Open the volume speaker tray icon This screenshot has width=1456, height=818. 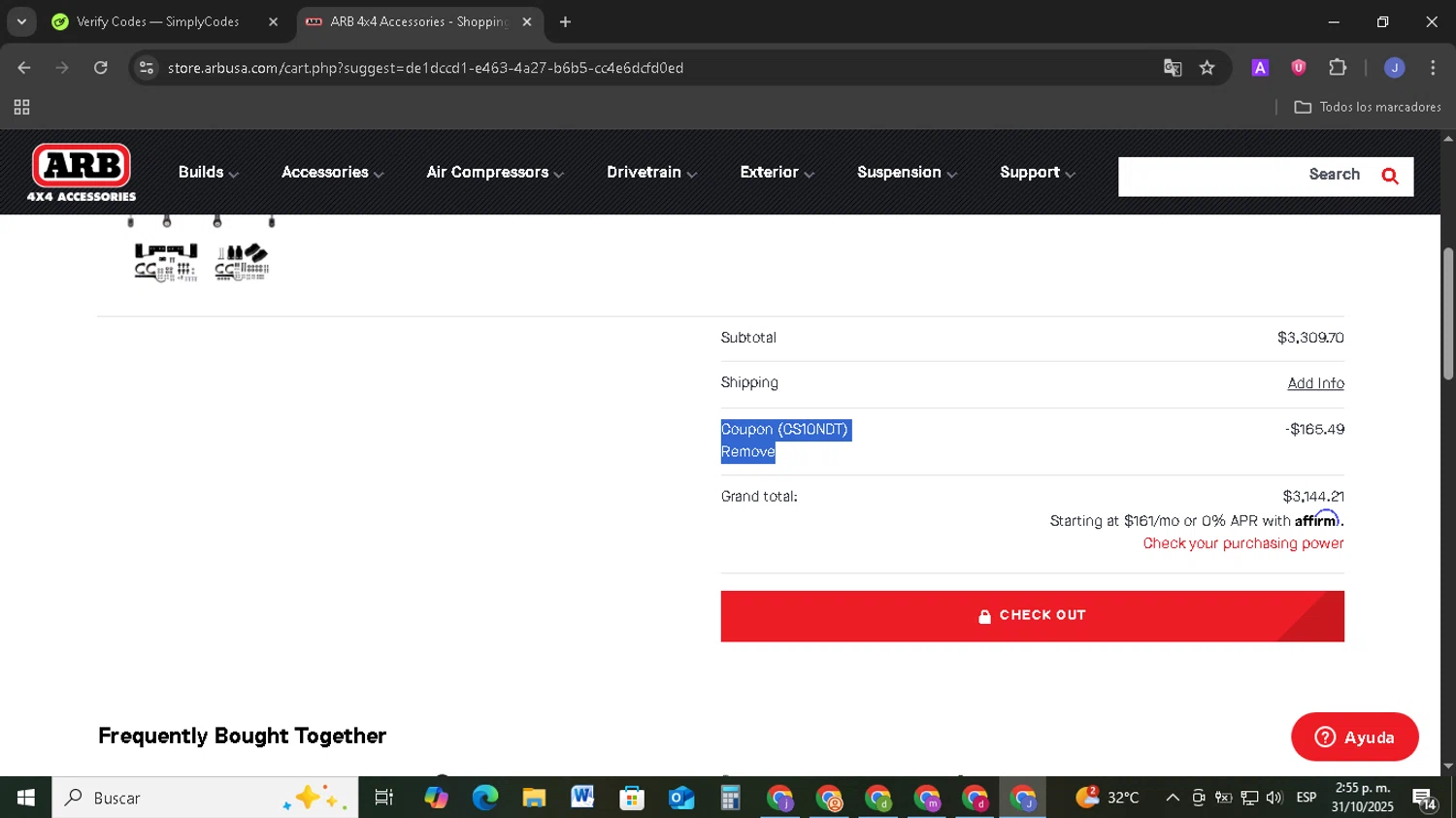1274,798
